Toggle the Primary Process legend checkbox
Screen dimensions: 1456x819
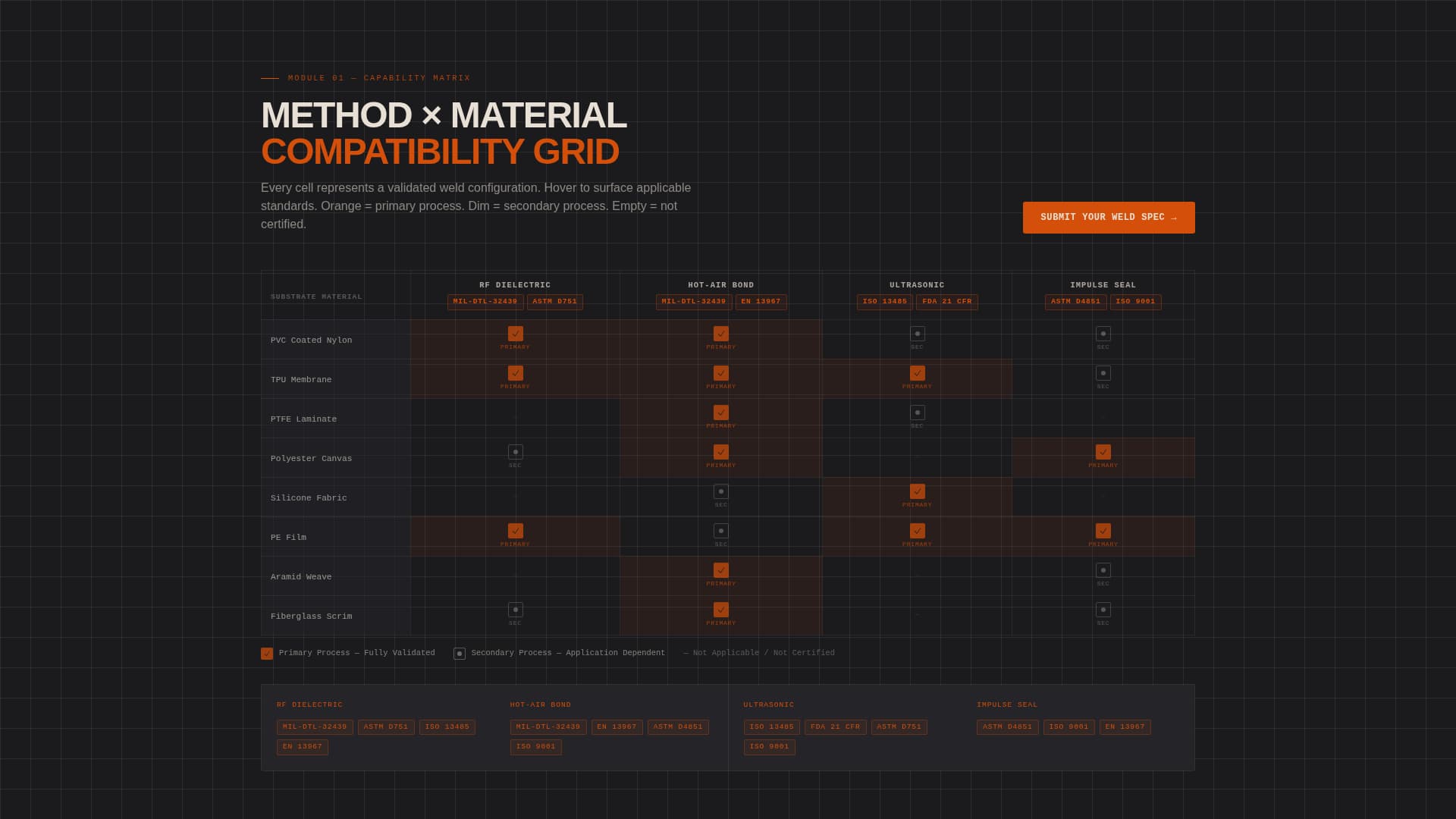click(267, 653)
